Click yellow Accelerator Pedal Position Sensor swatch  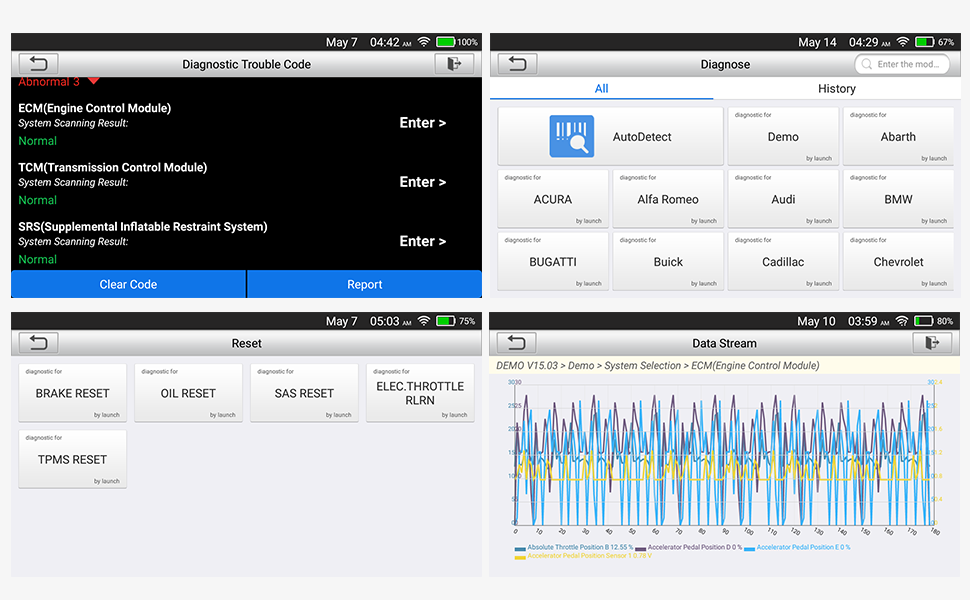520,556
